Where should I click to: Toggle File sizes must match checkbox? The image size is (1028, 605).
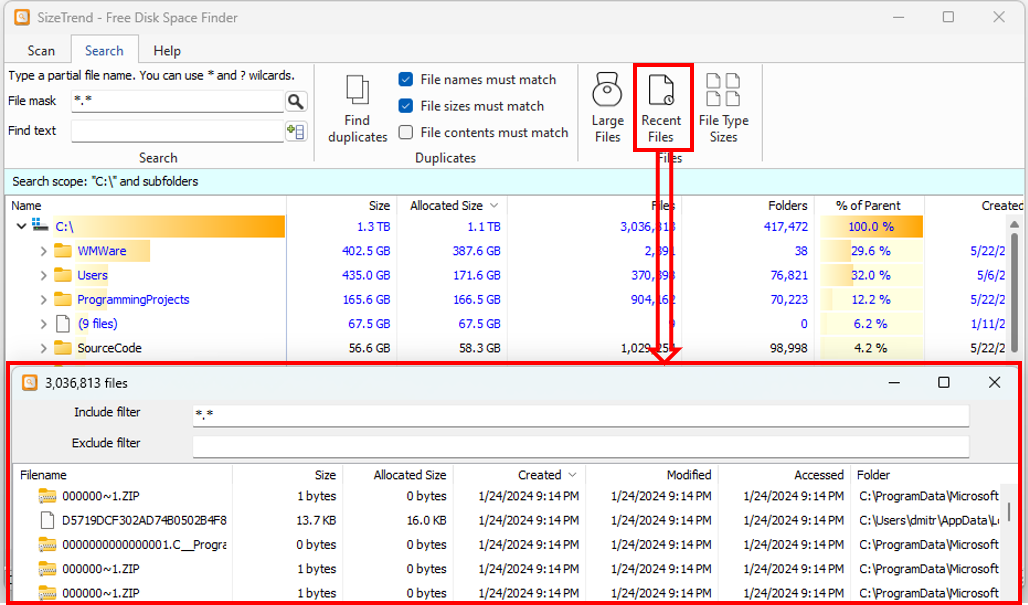click(406, 106)
